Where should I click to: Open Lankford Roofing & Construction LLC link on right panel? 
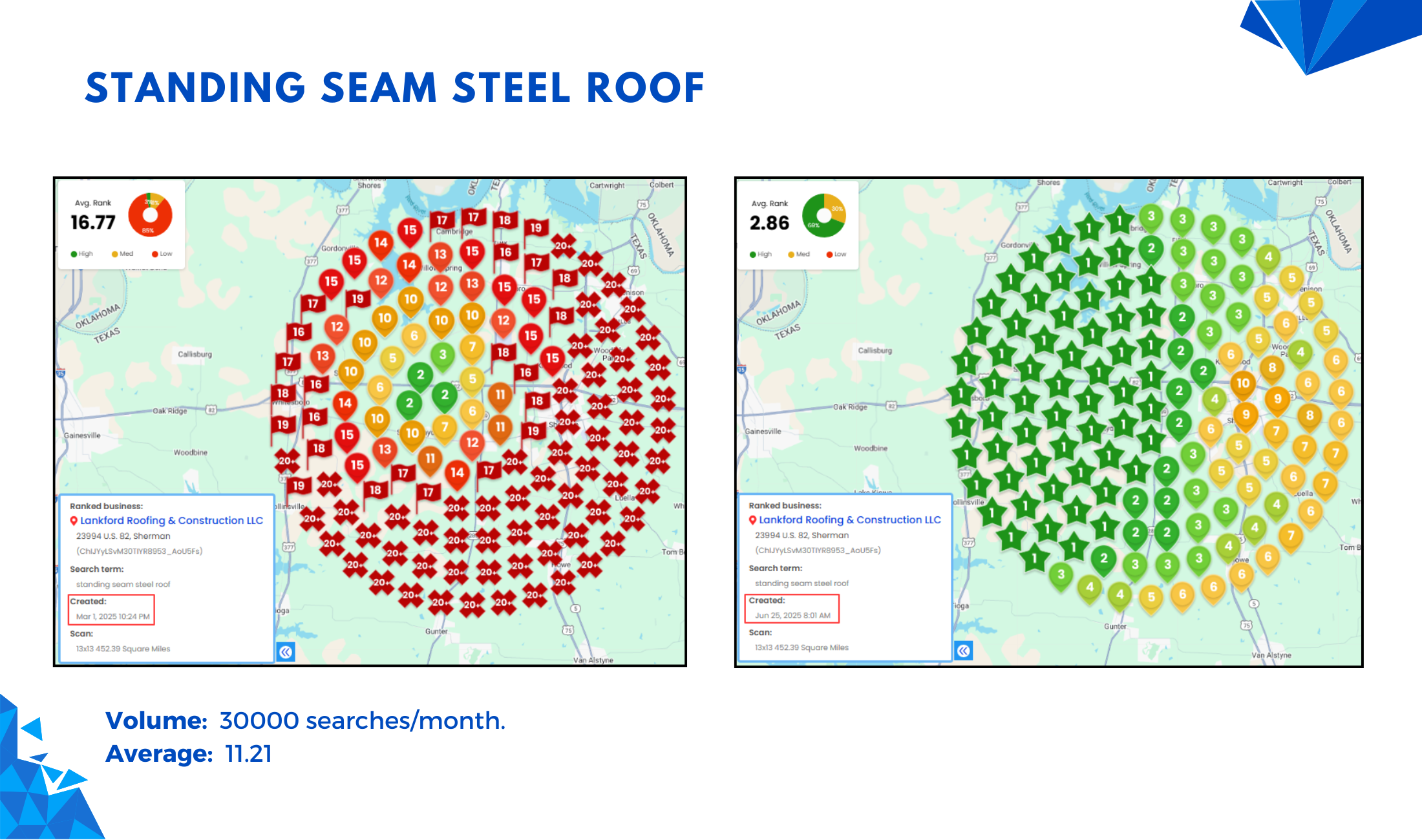850,520
